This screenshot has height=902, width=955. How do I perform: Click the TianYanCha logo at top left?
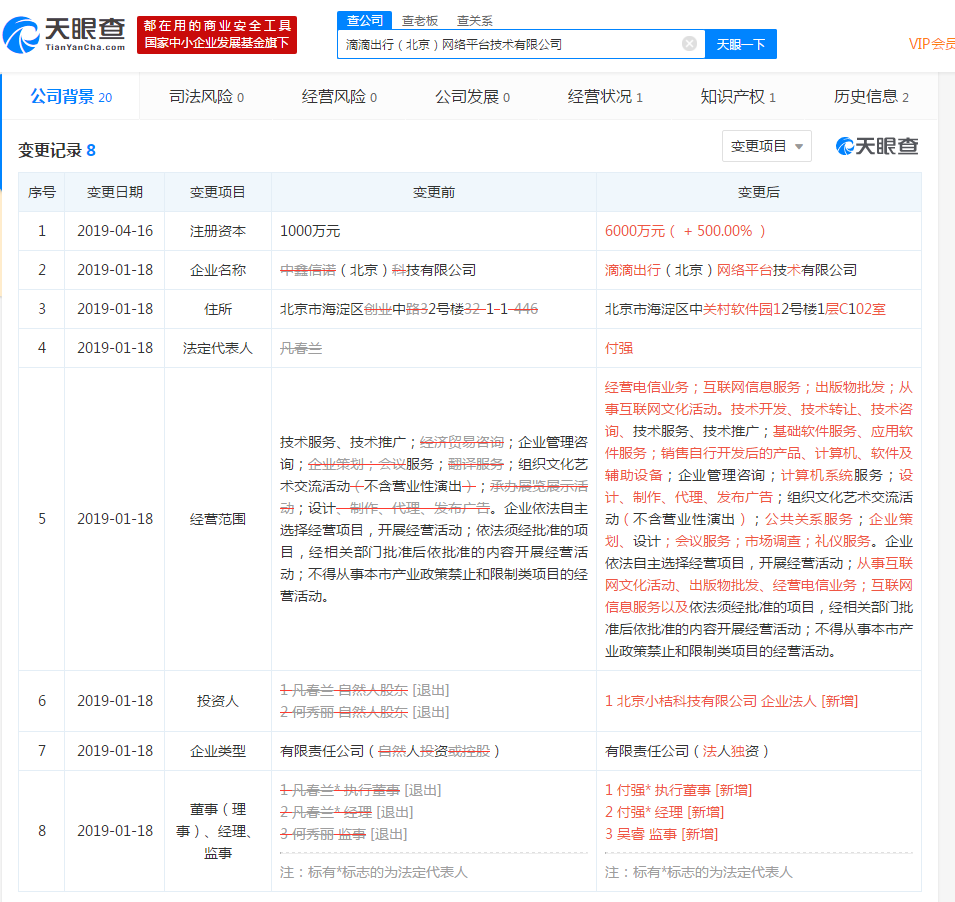(x=64, y=34)
